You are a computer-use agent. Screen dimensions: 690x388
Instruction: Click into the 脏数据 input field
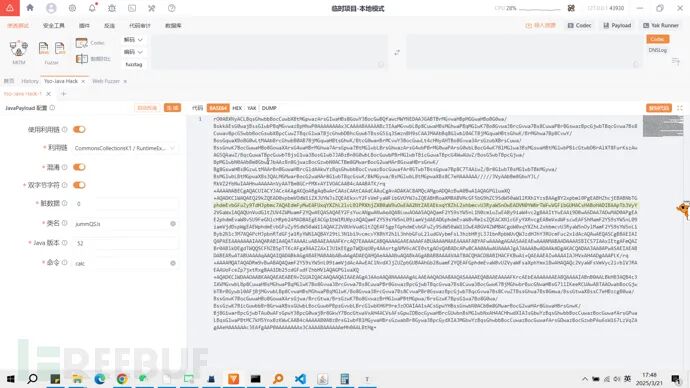[x=125, y=204]
